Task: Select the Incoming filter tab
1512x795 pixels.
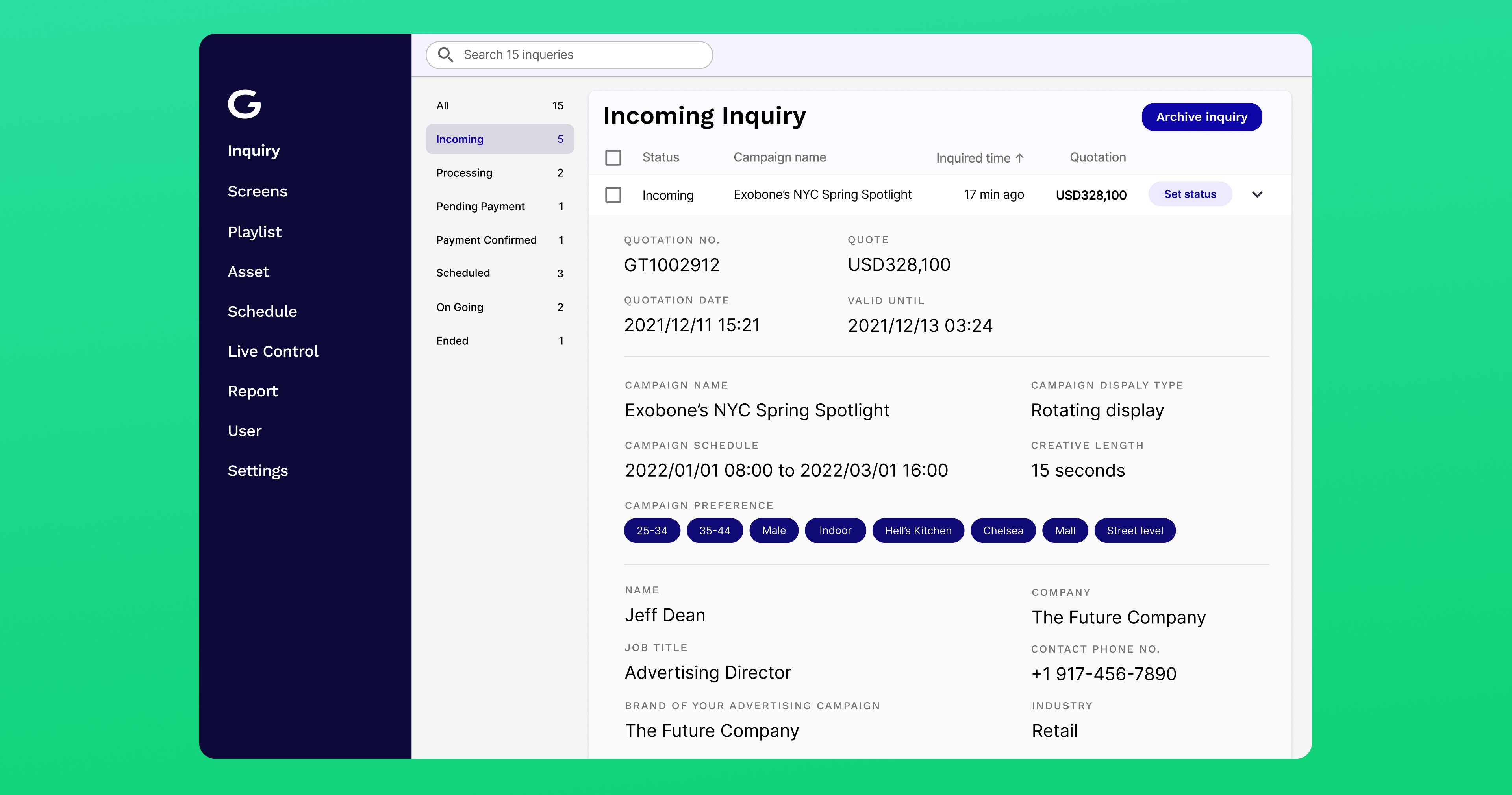Action: [x=500, y=139]
